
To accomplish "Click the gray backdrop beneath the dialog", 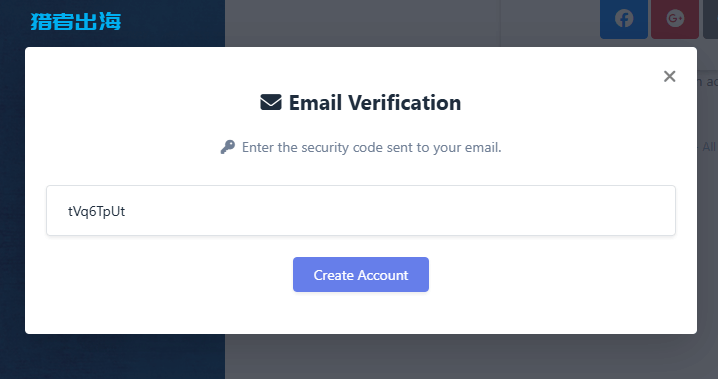I will click(472, 356).
